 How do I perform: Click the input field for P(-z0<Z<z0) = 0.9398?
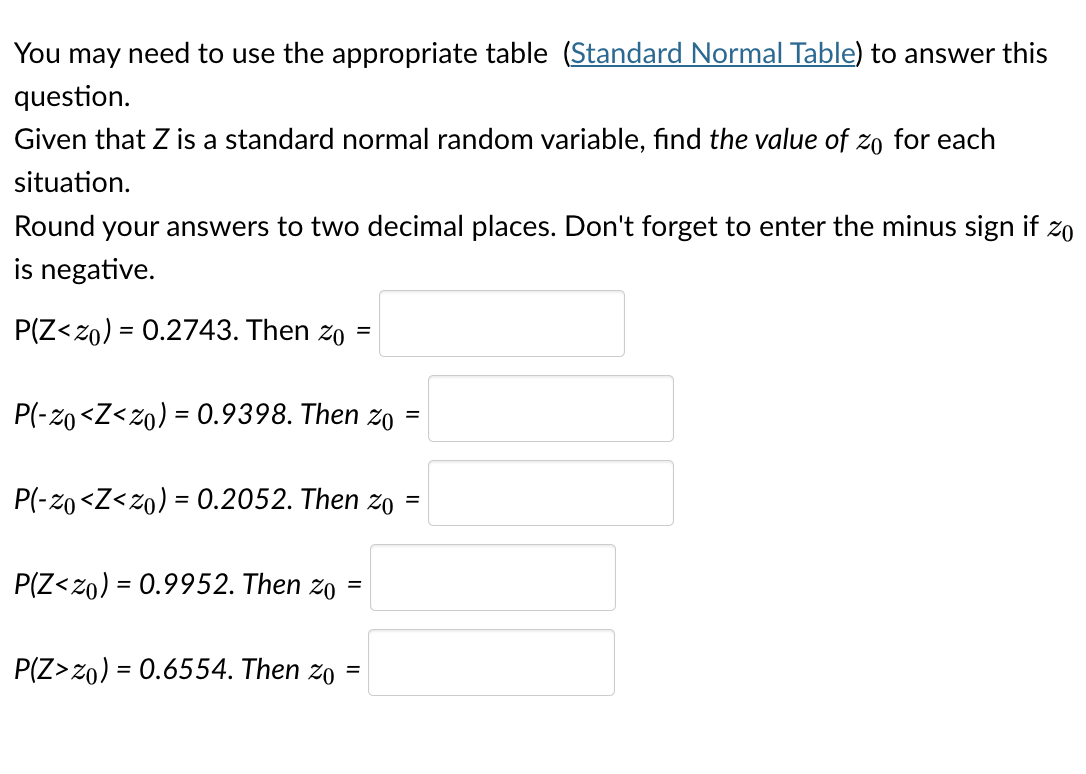550,408
